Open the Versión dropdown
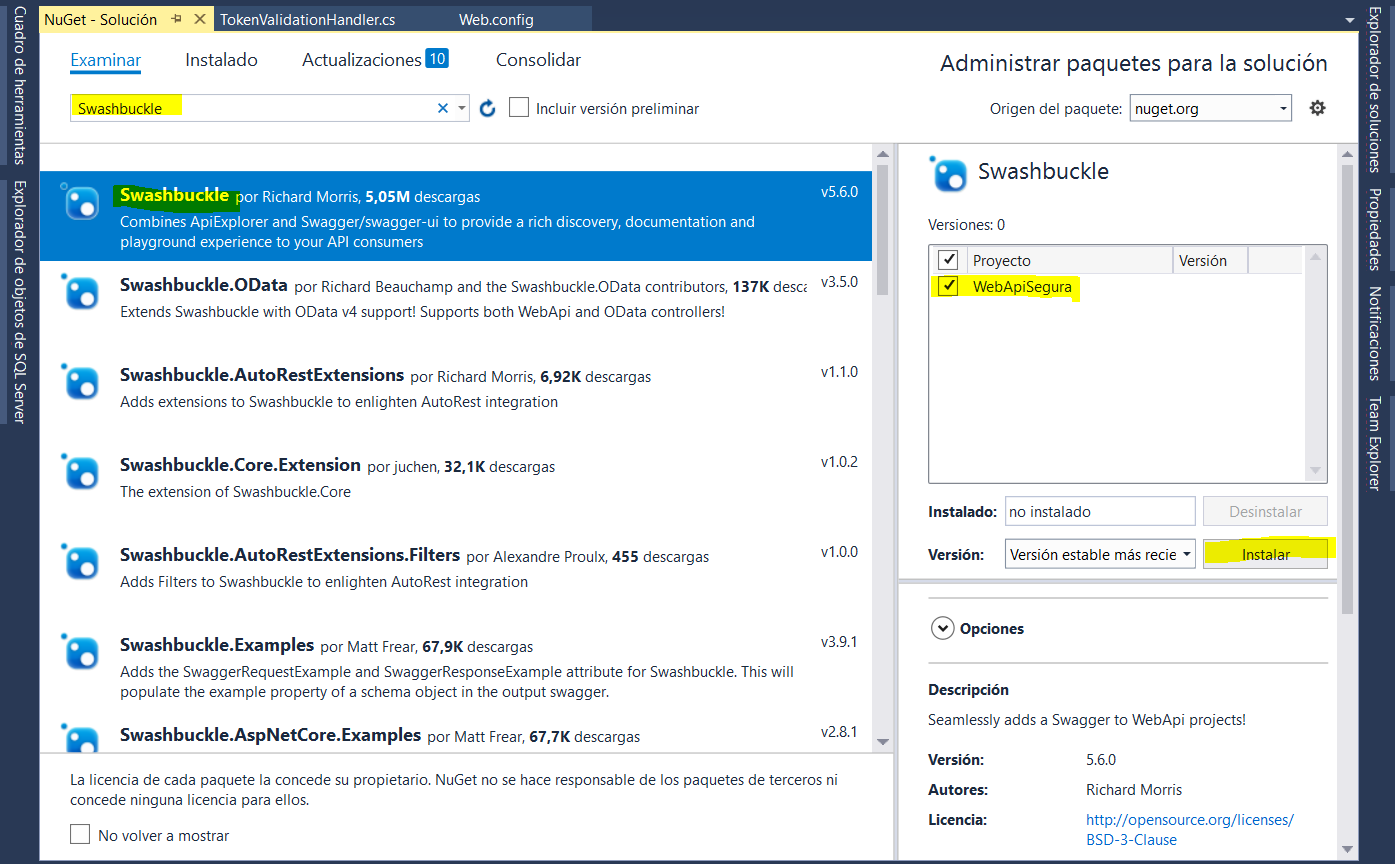This screenshot has height=864, width=1395. (1100, 554)
